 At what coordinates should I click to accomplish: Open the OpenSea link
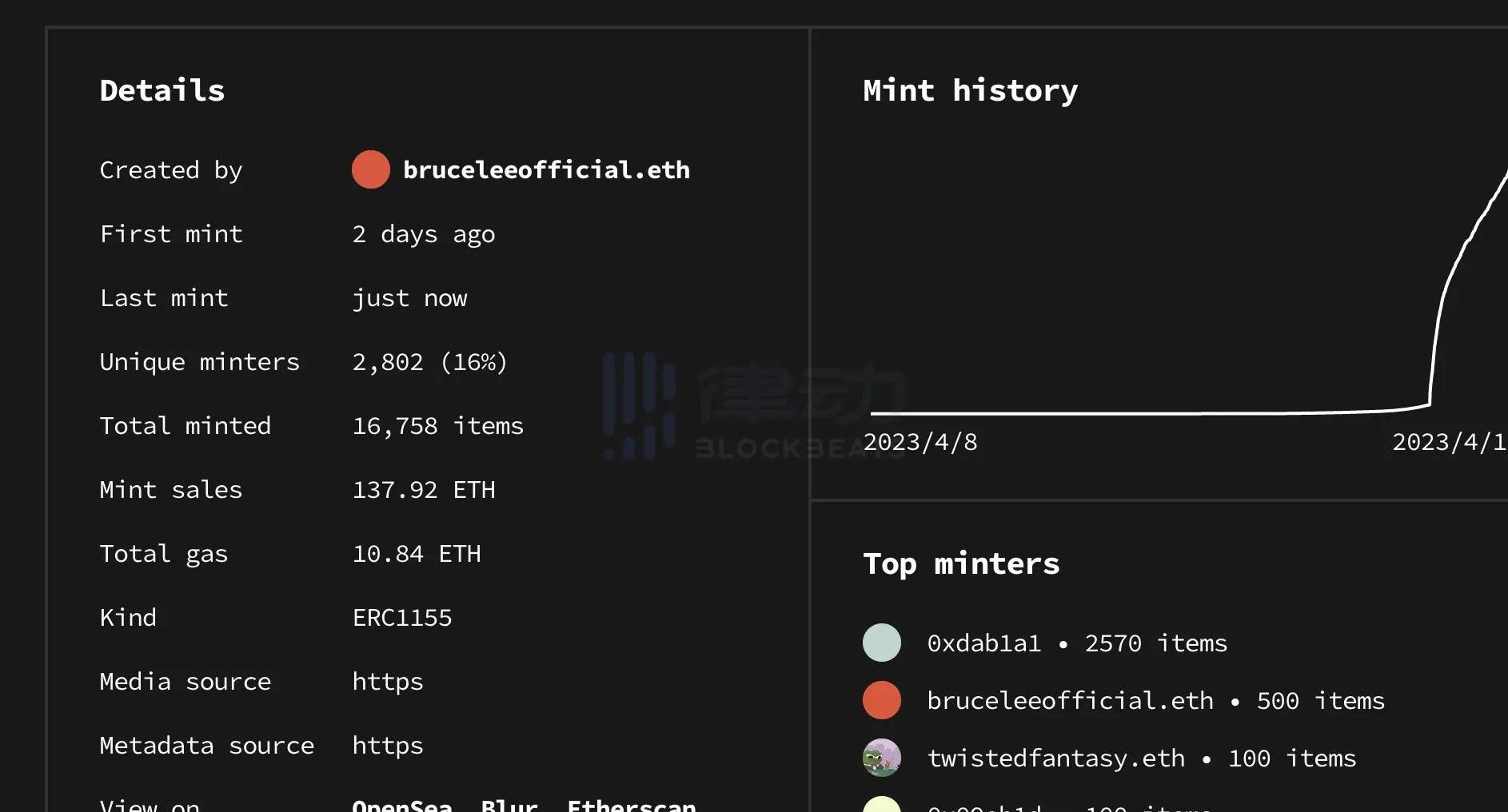click(402, 806)
